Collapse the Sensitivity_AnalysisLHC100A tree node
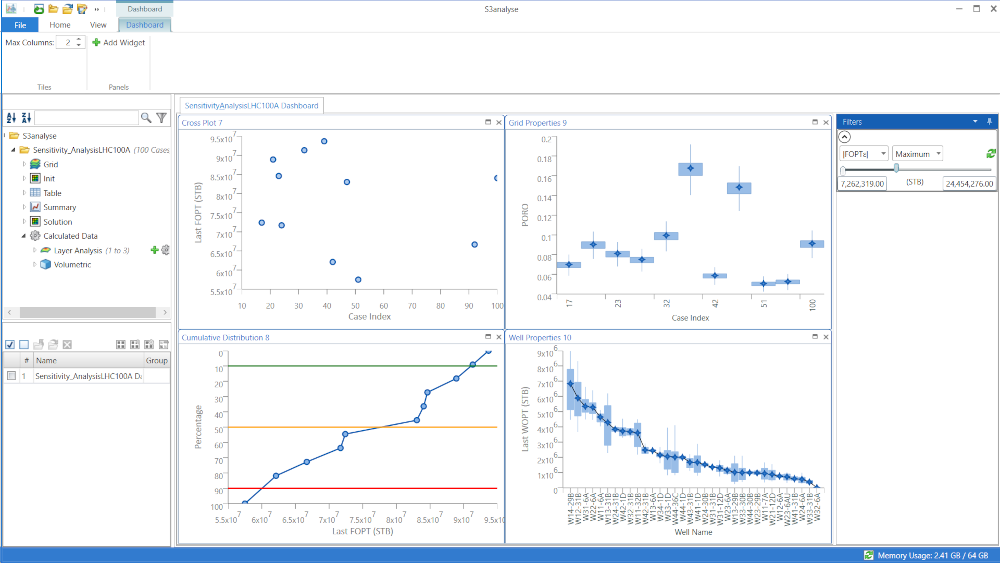The width and height of the screenshot is (1000, 563). pyautogui.click(x=13, y=150)
